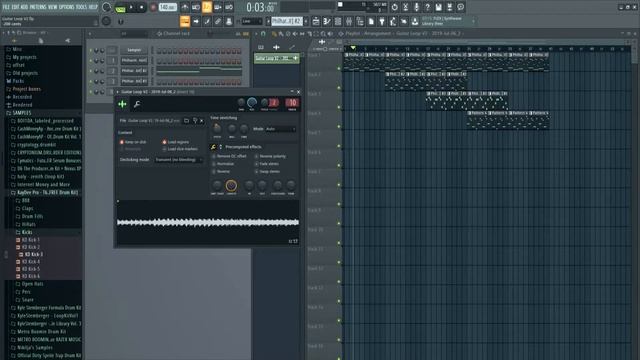The width and height of the screenshot is (640, 360).
Task: Click the question mark help icon
Action: click(427, 7)
